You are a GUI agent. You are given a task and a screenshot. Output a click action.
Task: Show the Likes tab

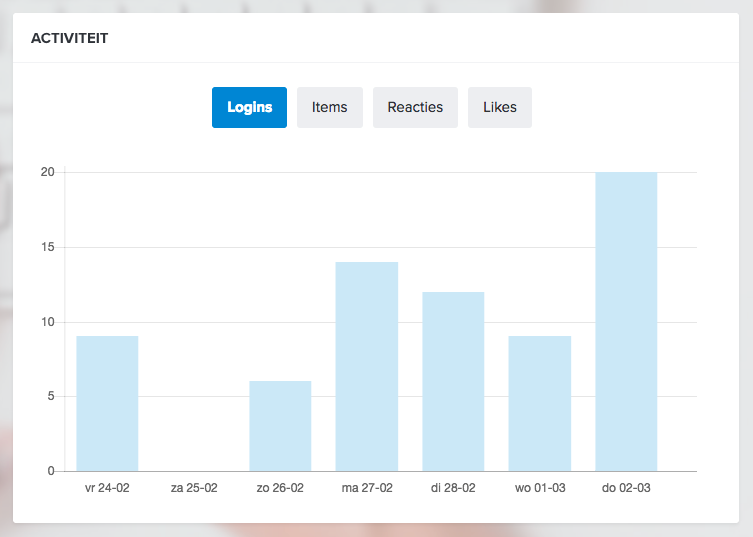coord(499,107)
